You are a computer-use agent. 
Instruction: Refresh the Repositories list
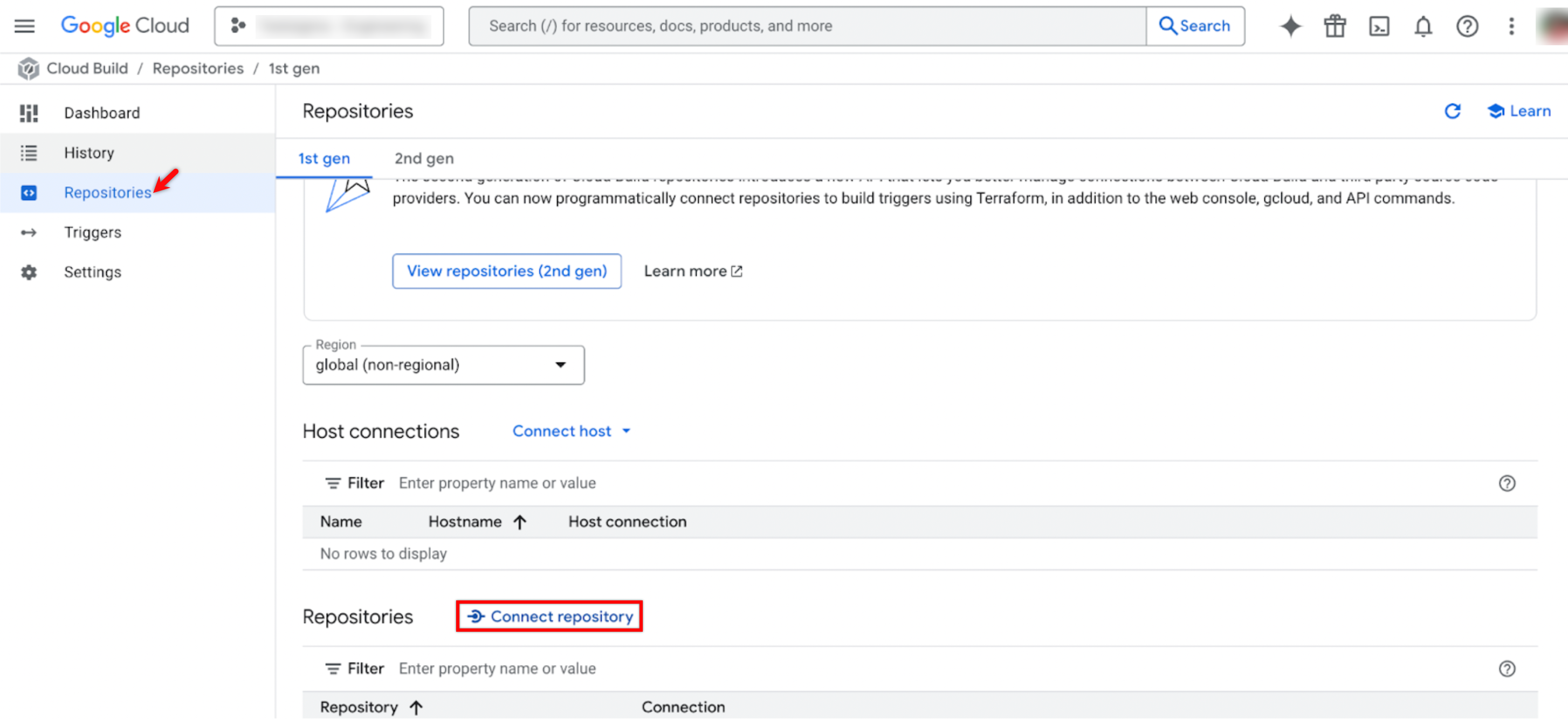(x=1453, y=112)
